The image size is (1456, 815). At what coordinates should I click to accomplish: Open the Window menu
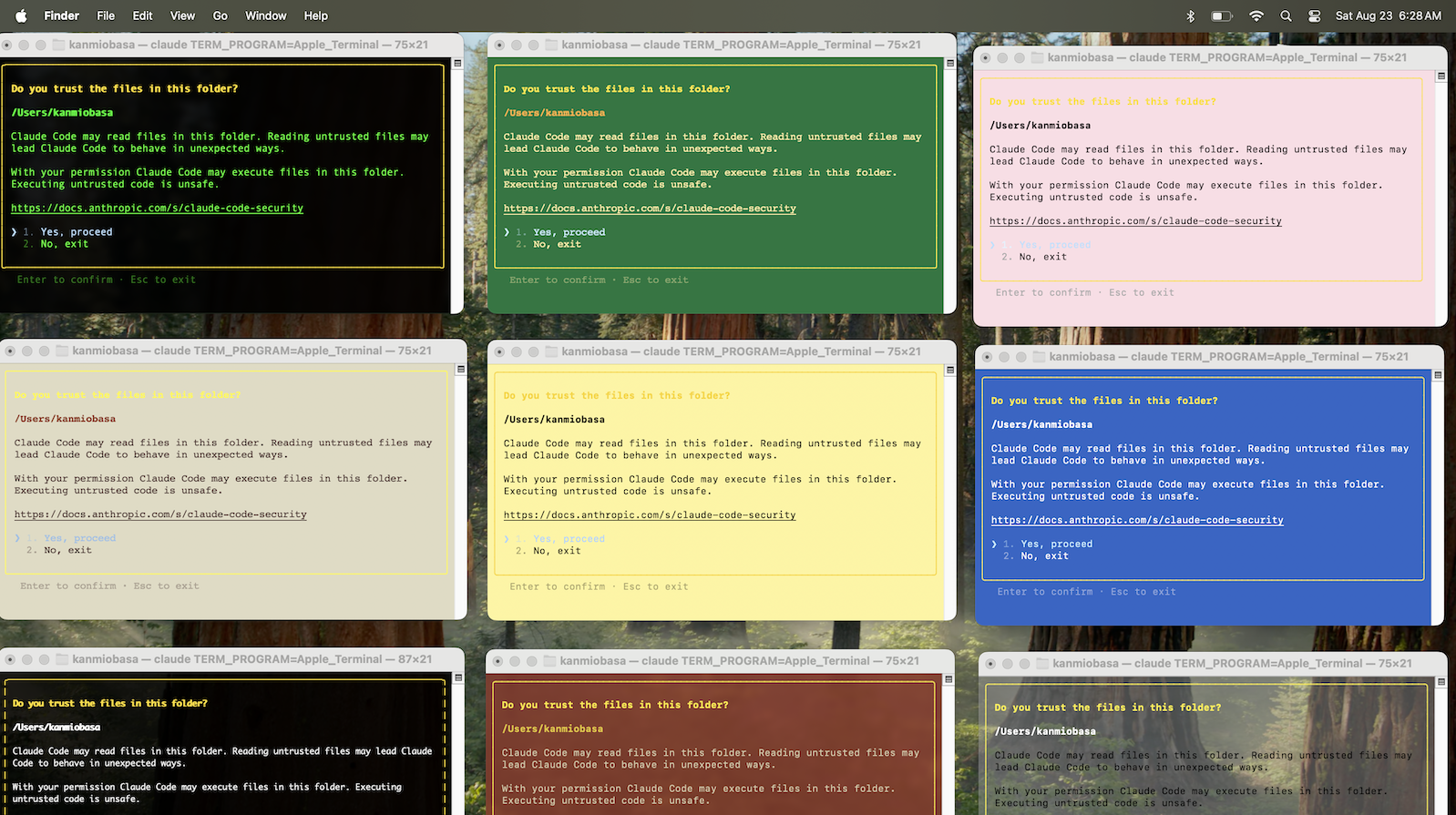click(x=266, y=15)
